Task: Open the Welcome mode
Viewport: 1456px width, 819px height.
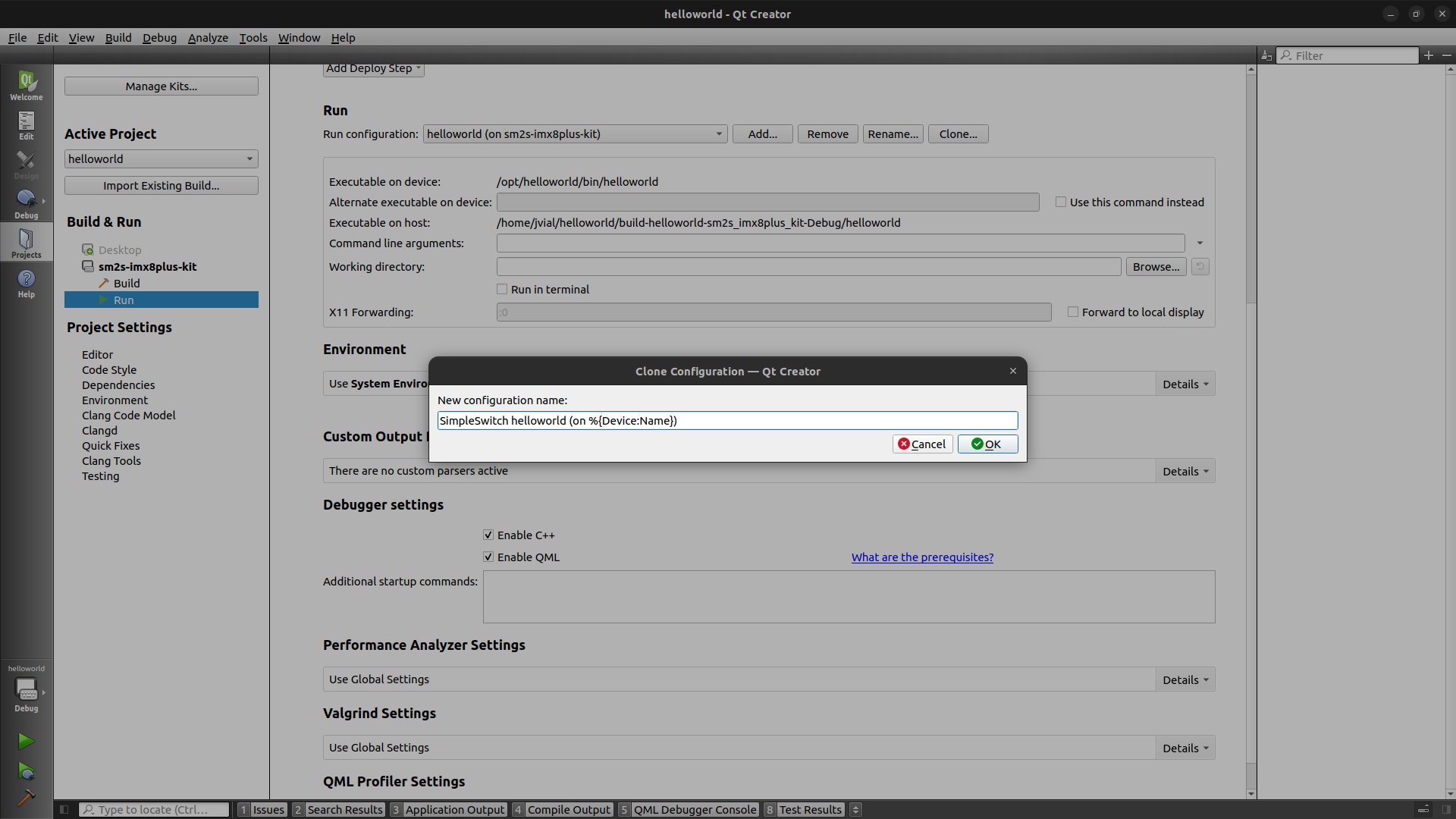Action: pyautogui.click(x=26, y=85)
